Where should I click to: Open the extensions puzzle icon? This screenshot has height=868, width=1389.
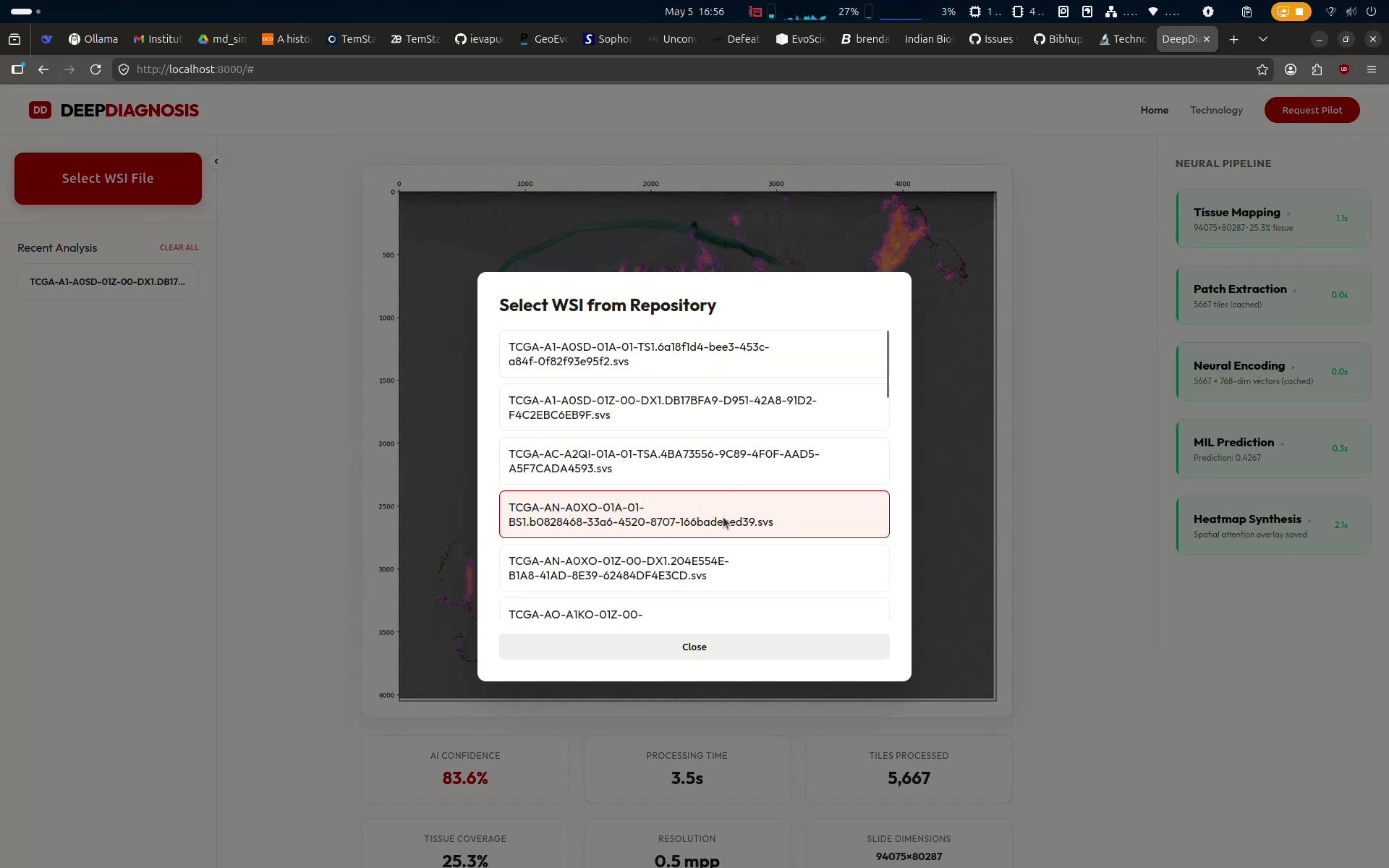point(1317,69)
